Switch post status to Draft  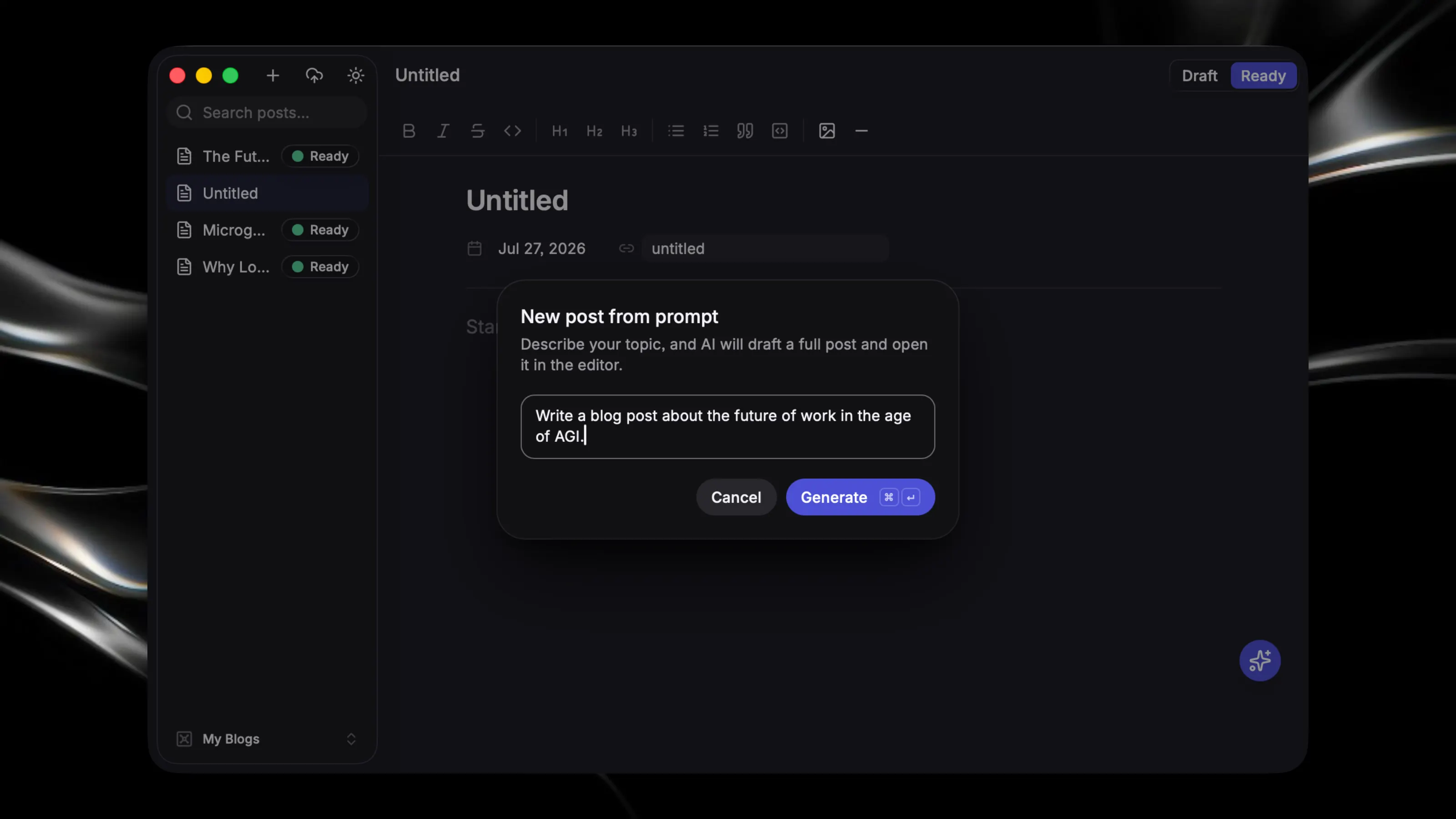[1199, 76]
